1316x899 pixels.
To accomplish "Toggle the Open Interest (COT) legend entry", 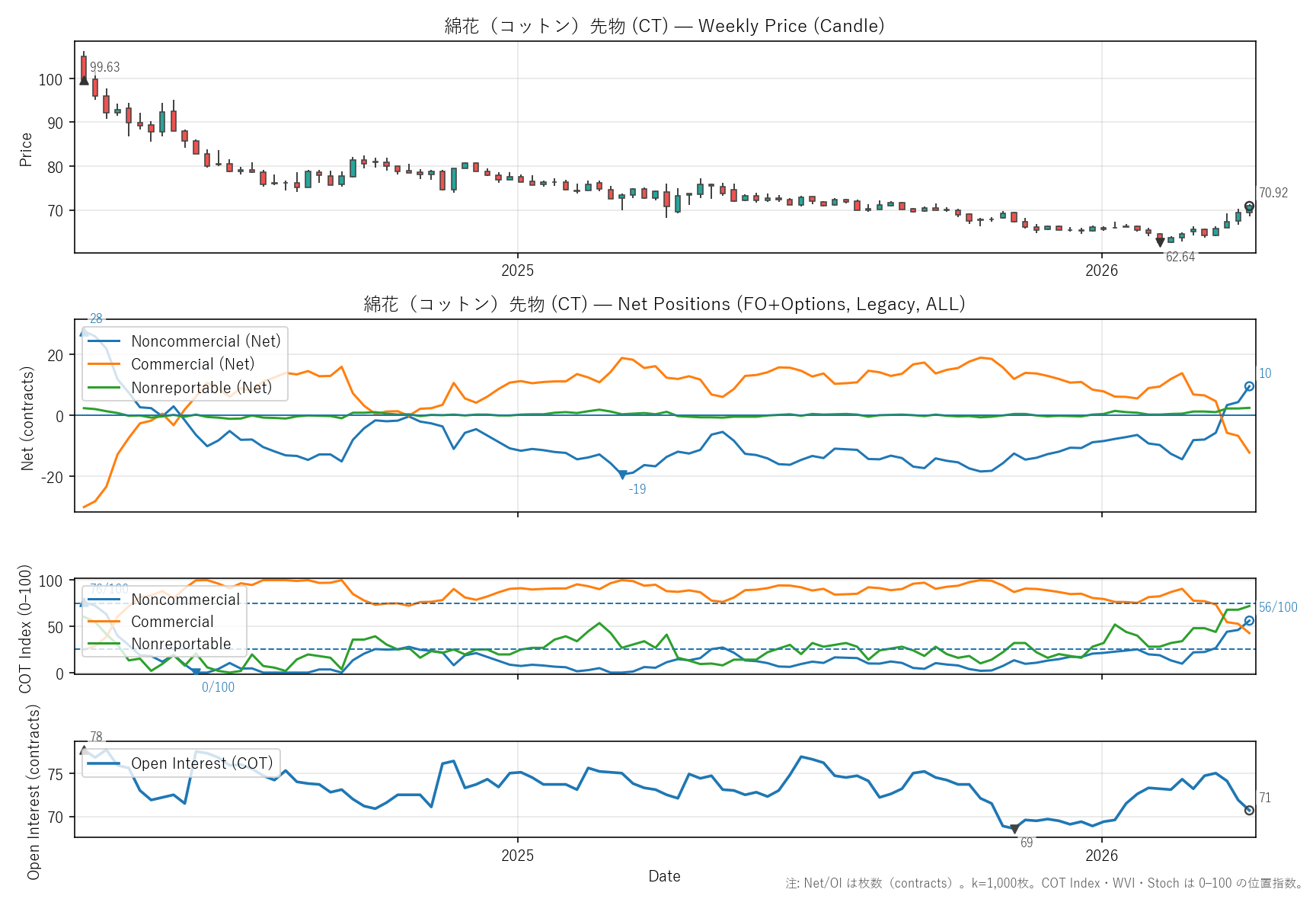I will 202,763.
